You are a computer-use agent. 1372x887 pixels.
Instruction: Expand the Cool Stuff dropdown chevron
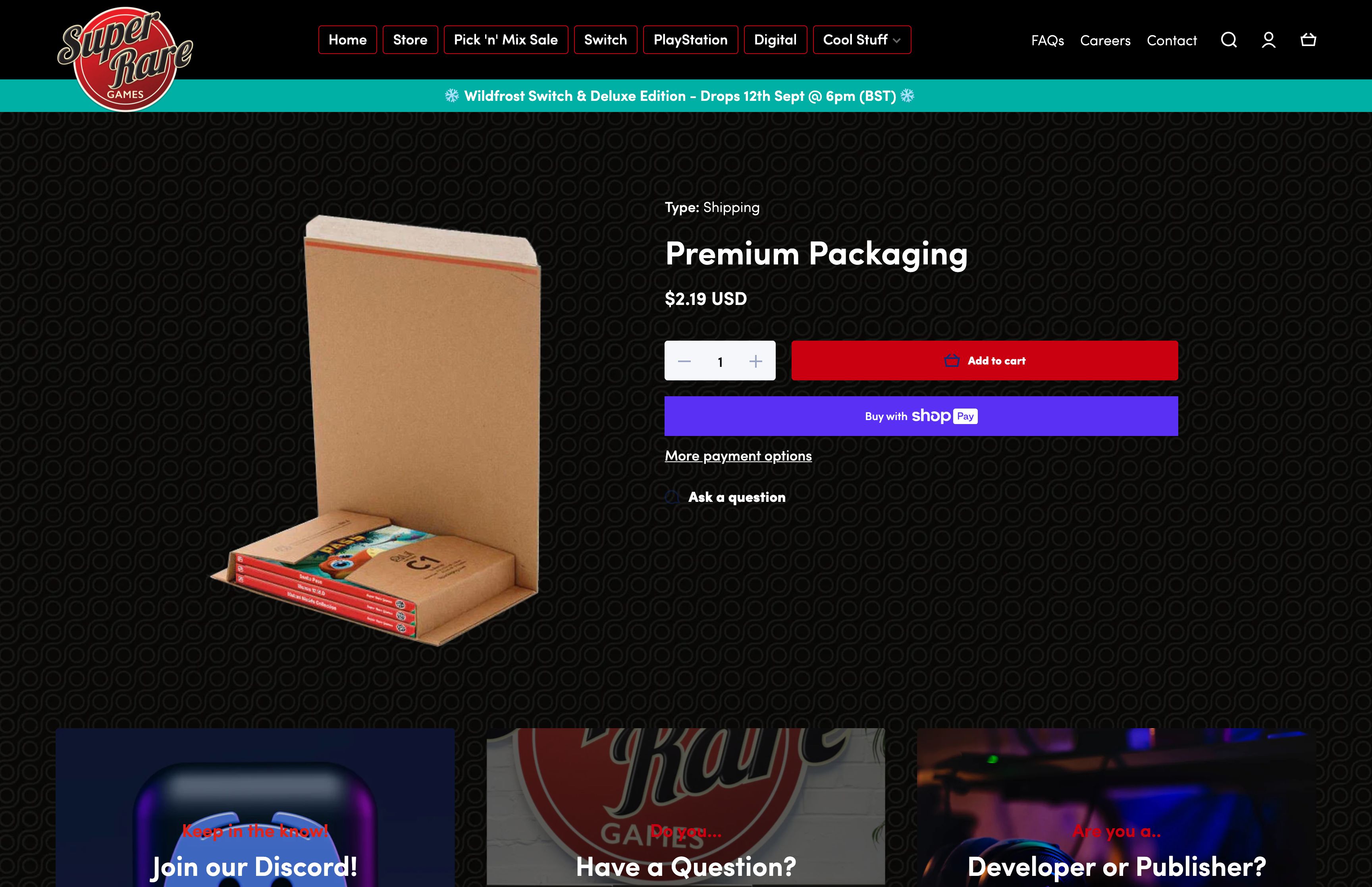896,40
